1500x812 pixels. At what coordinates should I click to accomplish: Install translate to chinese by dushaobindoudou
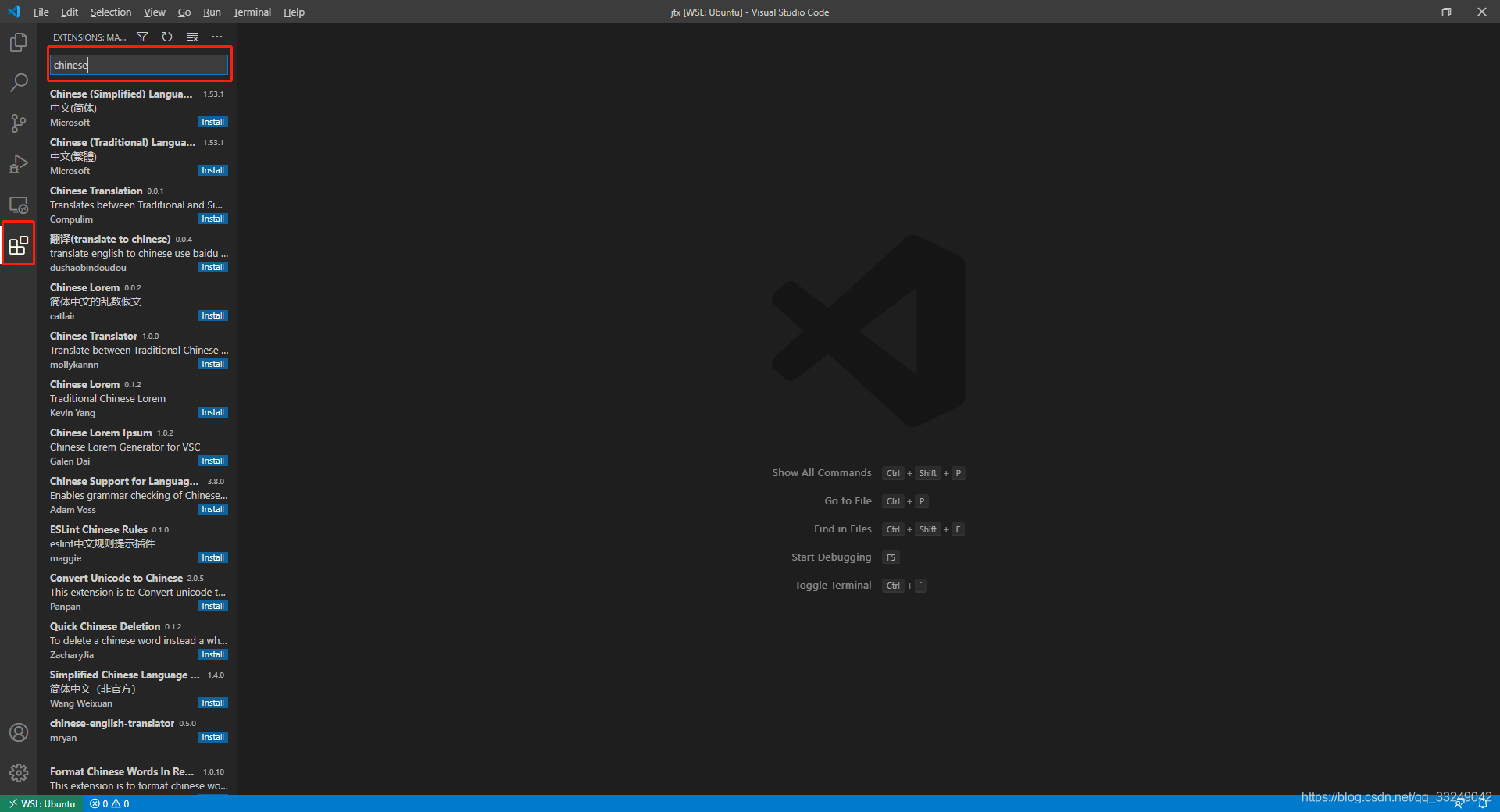click(212, 267)
